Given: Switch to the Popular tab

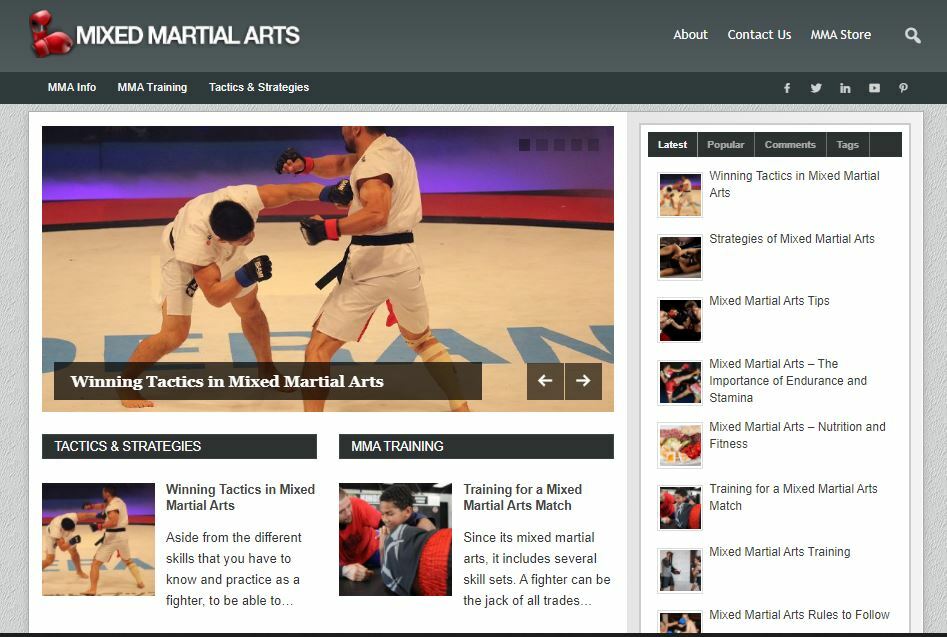Looking at the screenshot, I should point(725,145).
